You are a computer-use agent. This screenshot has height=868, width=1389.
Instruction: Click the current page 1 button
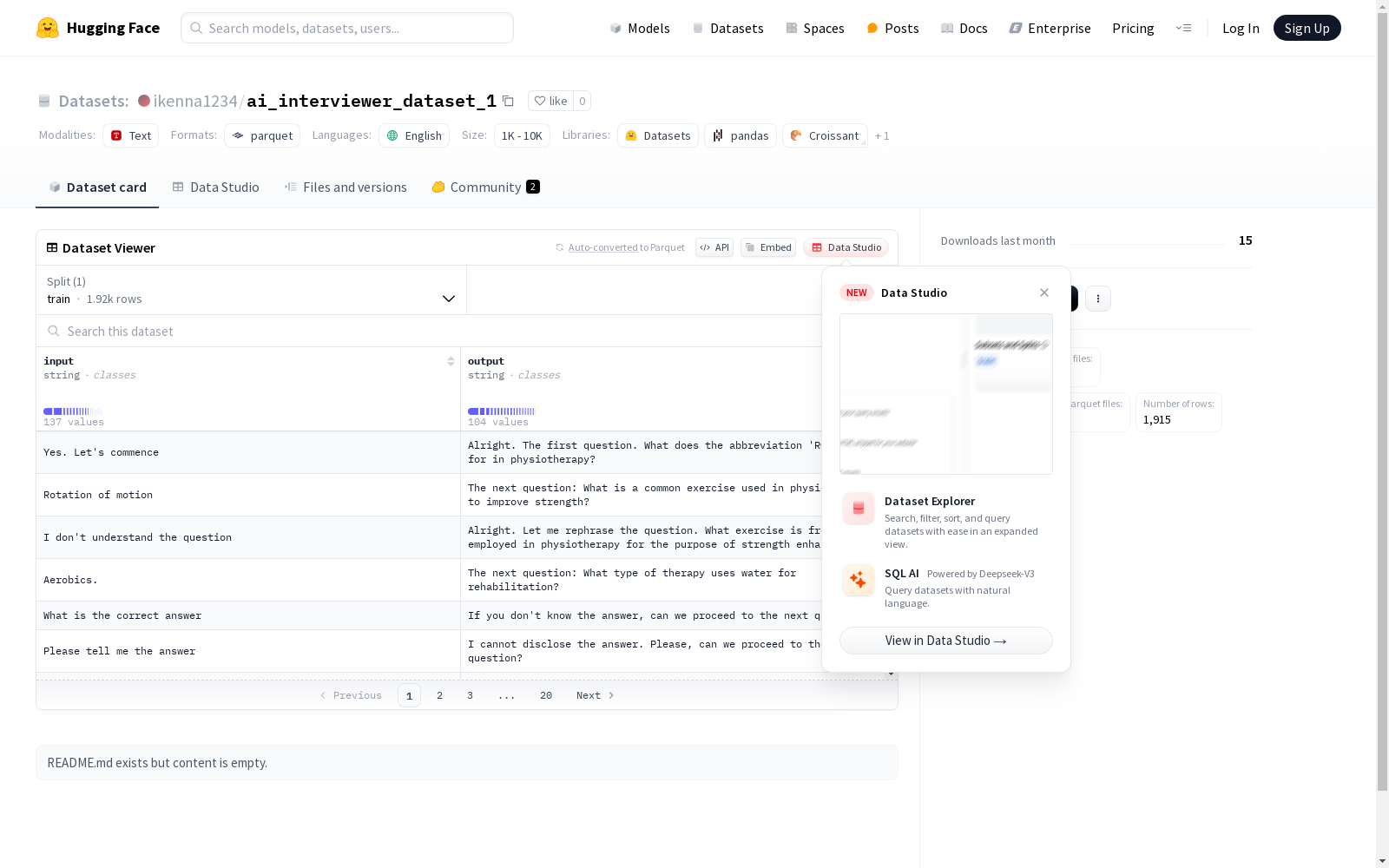coord(409,695)
